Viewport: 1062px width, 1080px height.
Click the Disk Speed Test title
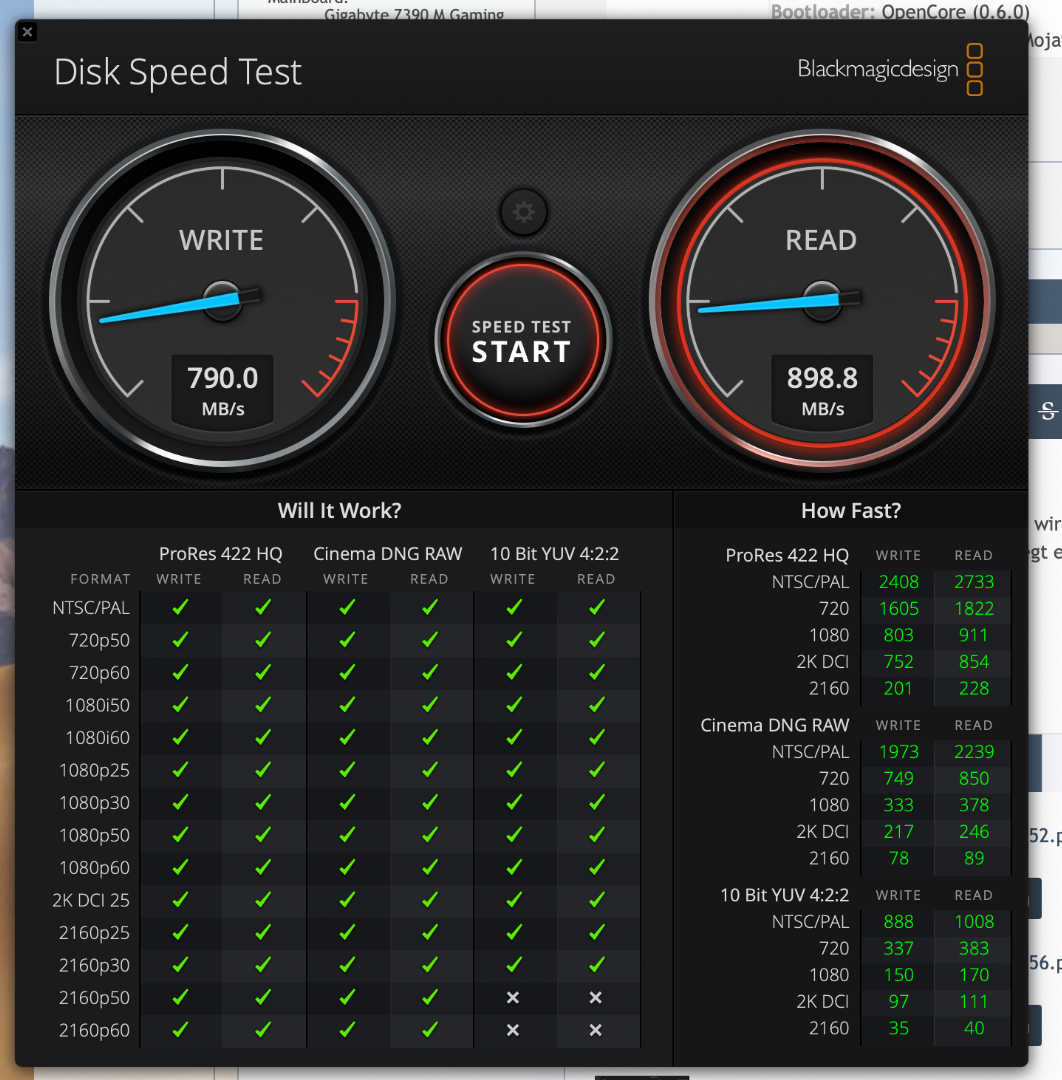click(178, 72)
